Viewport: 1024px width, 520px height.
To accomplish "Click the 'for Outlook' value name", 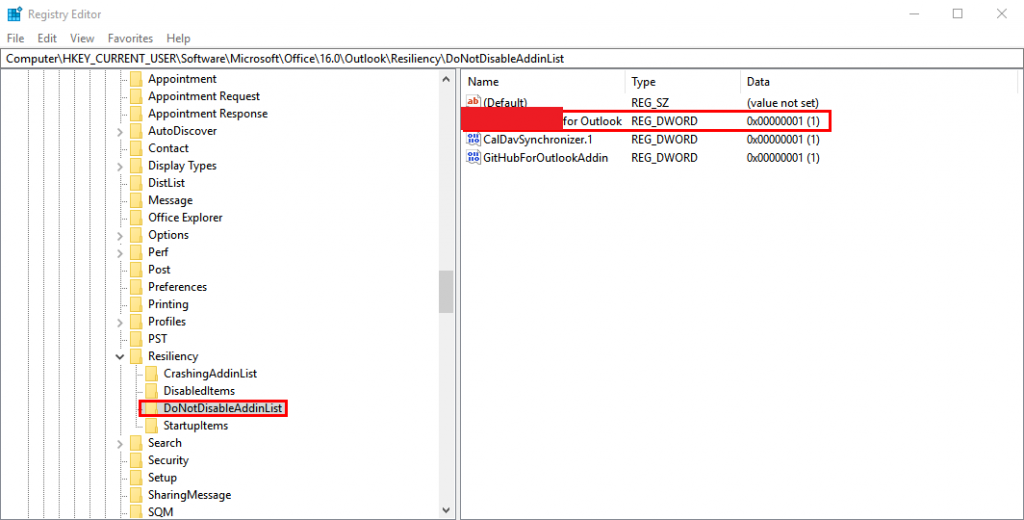I will [x=592, y=121].
